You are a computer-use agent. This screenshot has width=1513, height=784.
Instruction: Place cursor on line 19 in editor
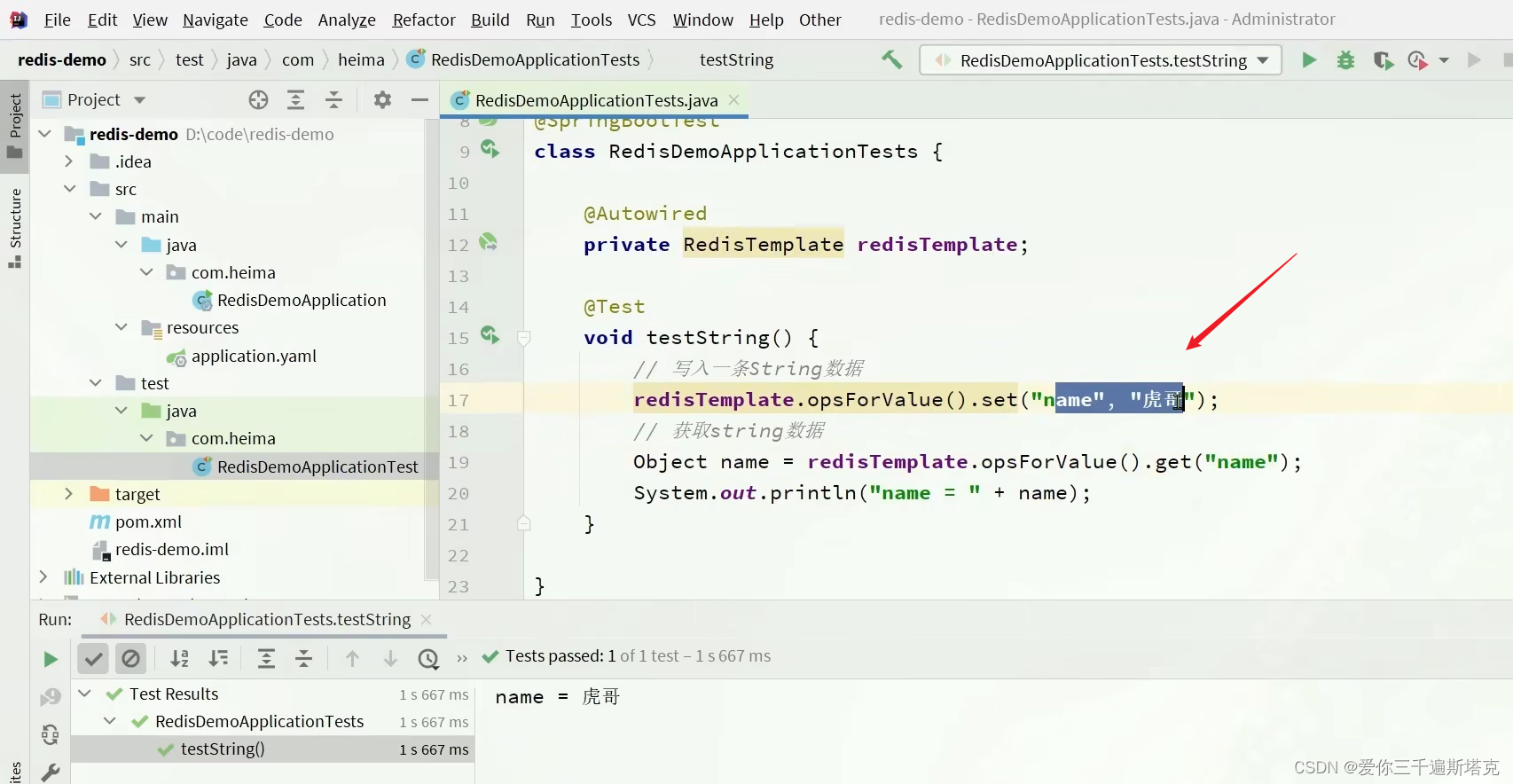tap(967, 462)
